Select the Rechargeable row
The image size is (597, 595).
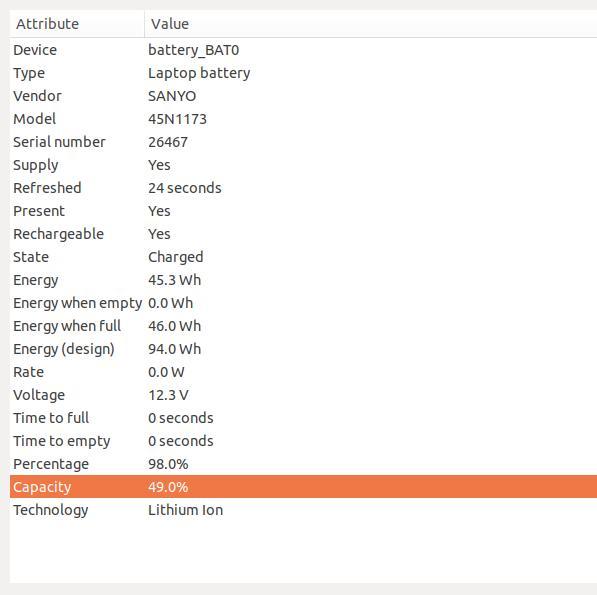click(303, 234)
